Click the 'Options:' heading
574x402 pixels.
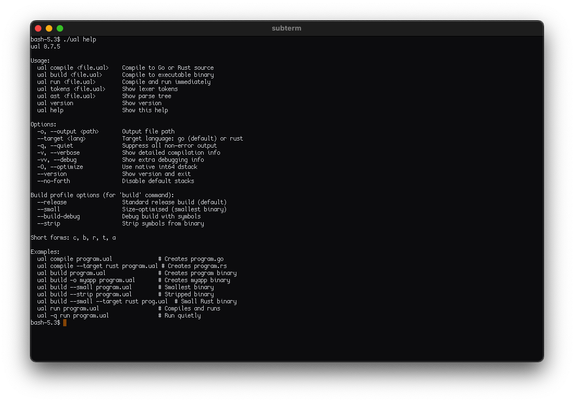44,124
